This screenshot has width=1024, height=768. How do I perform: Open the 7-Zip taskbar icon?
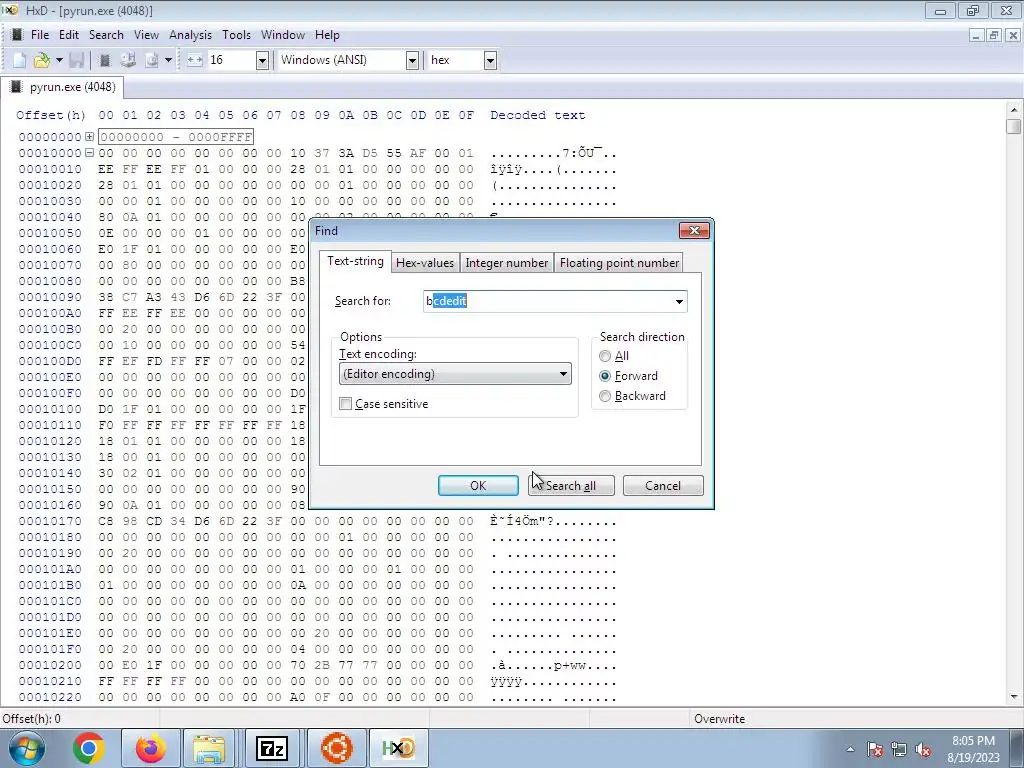(272, 748)
